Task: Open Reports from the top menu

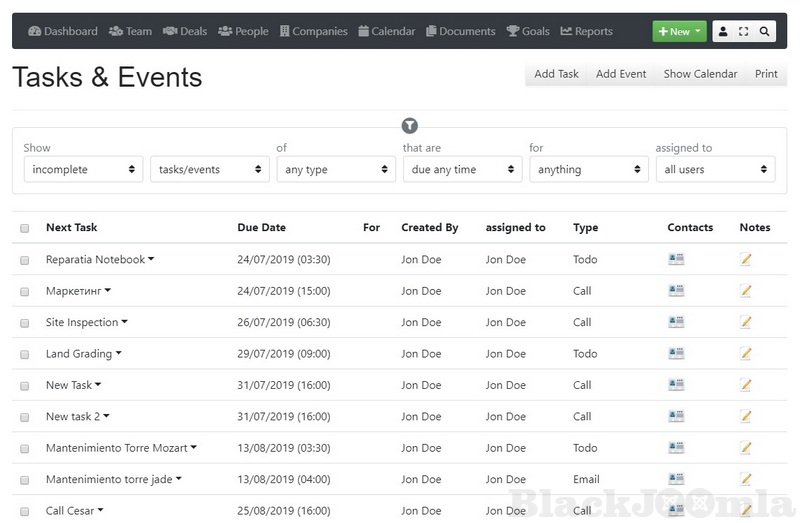Action: [586, 31]
